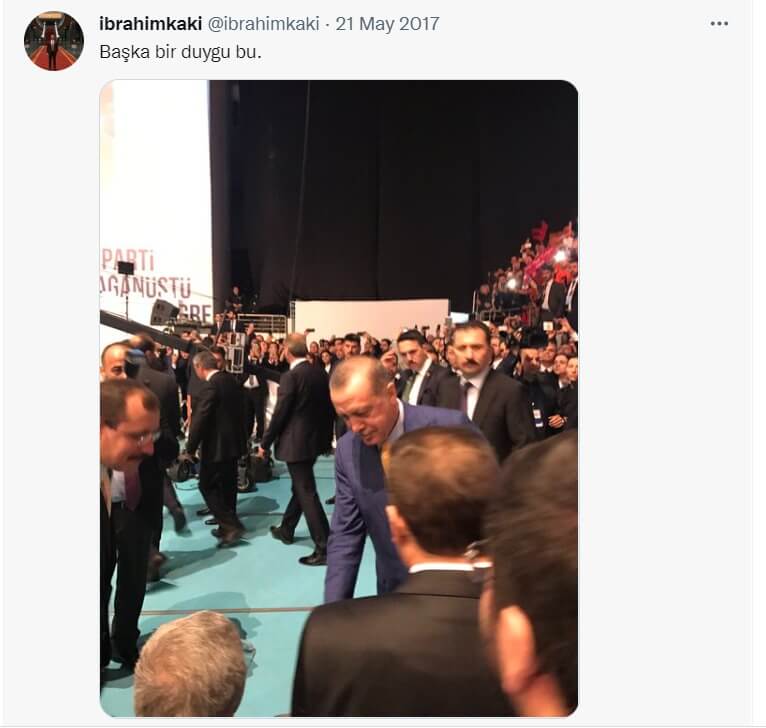The height and width of the screenshot is (728, 766).
Task: Select the image showing the blue-suited man
Action: click(339, 398)
